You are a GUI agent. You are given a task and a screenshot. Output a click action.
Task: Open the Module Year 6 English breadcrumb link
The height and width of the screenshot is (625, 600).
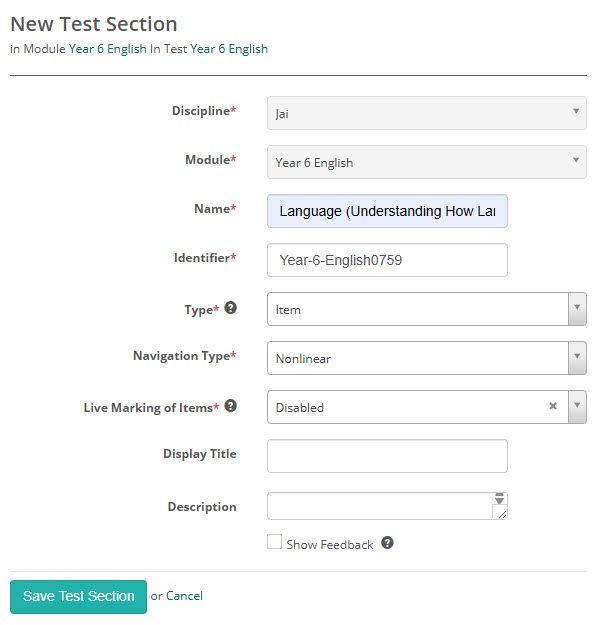pos(108,48)
